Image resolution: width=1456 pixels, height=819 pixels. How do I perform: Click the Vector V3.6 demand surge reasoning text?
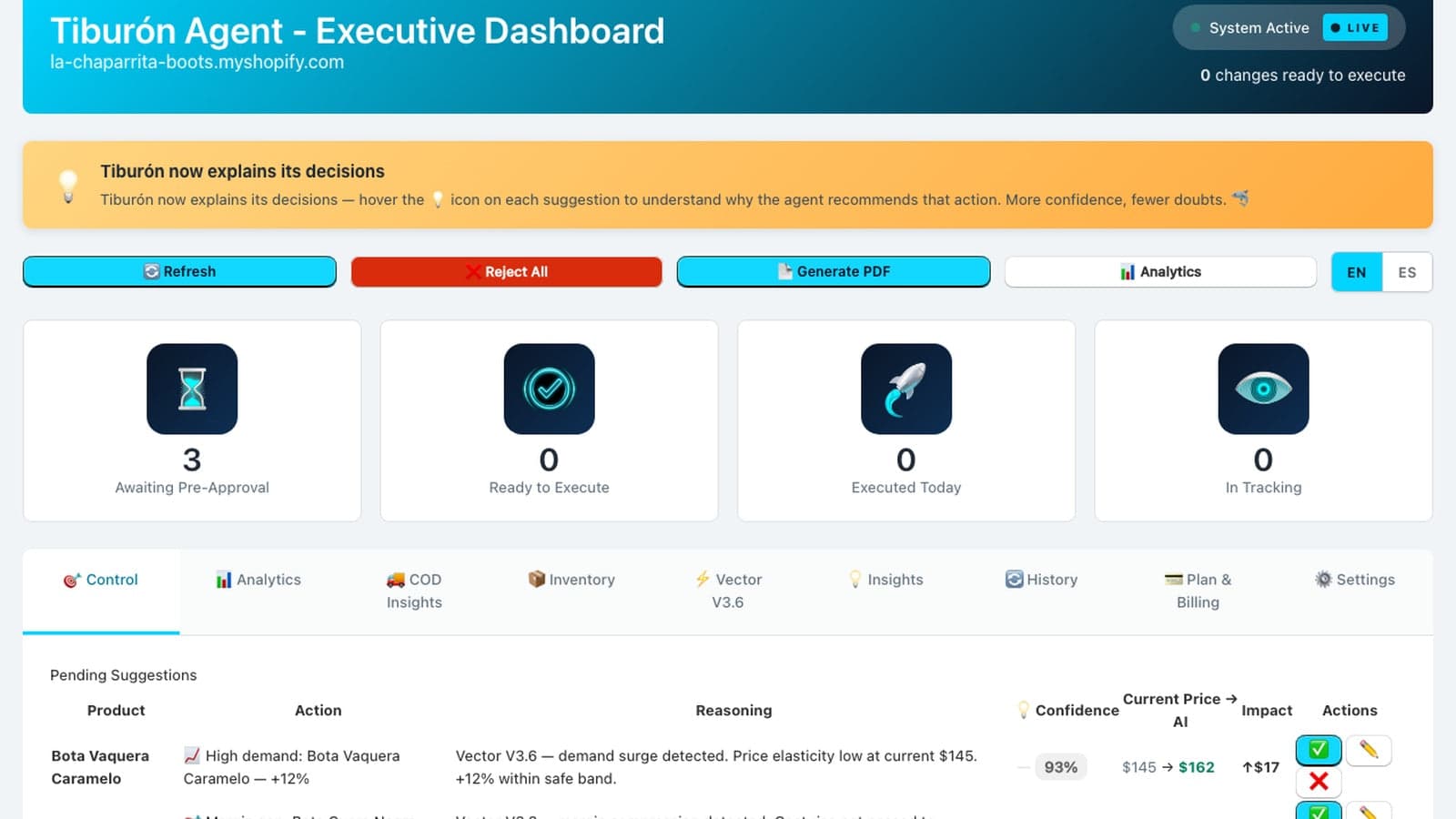click(x=716, y=767)
